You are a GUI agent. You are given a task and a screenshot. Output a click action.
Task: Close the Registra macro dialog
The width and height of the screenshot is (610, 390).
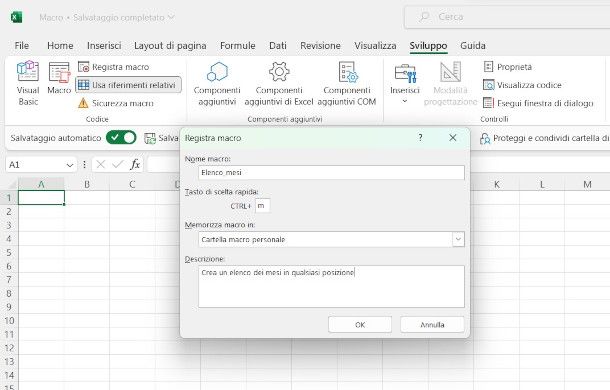click(453, 137)
